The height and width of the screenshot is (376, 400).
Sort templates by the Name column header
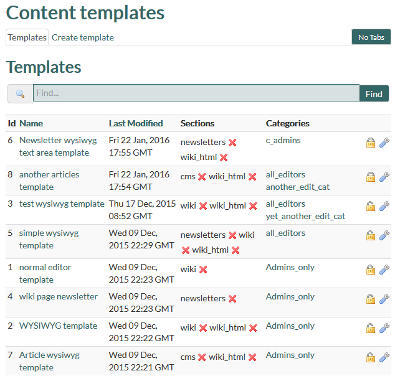31,123
